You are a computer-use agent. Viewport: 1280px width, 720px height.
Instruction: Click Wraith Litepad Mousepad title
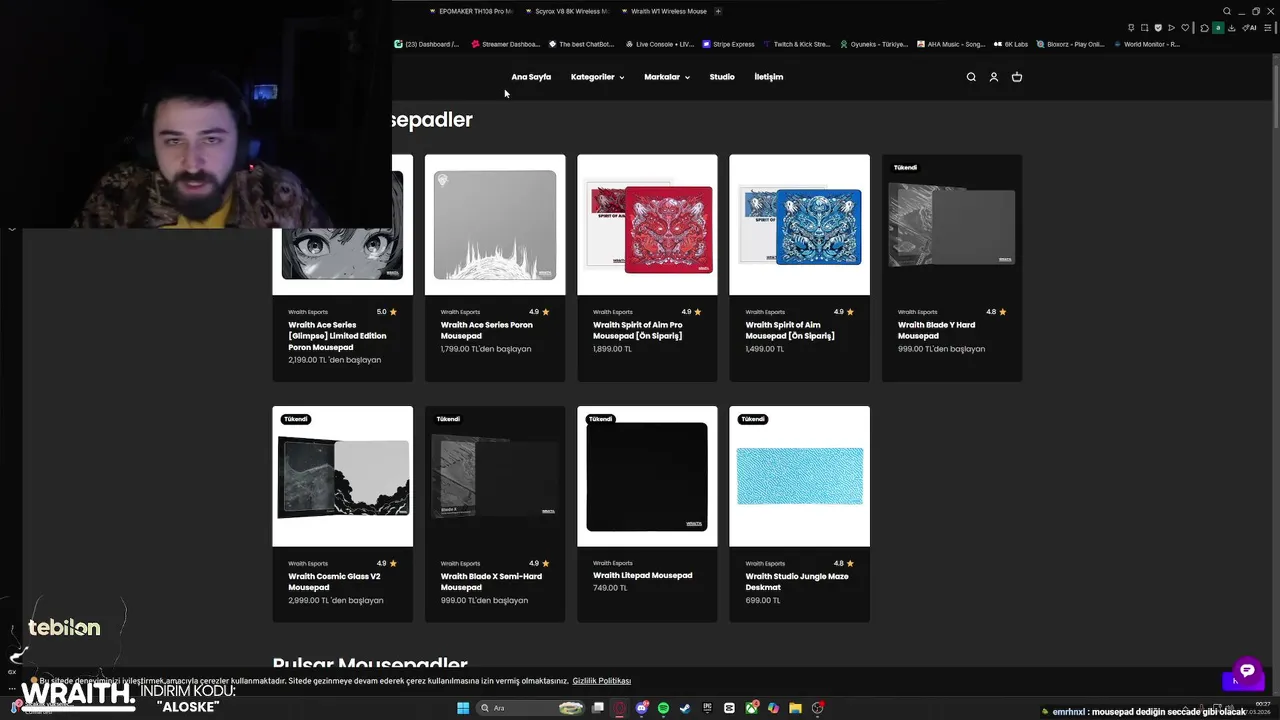click(x=642, y=576)
